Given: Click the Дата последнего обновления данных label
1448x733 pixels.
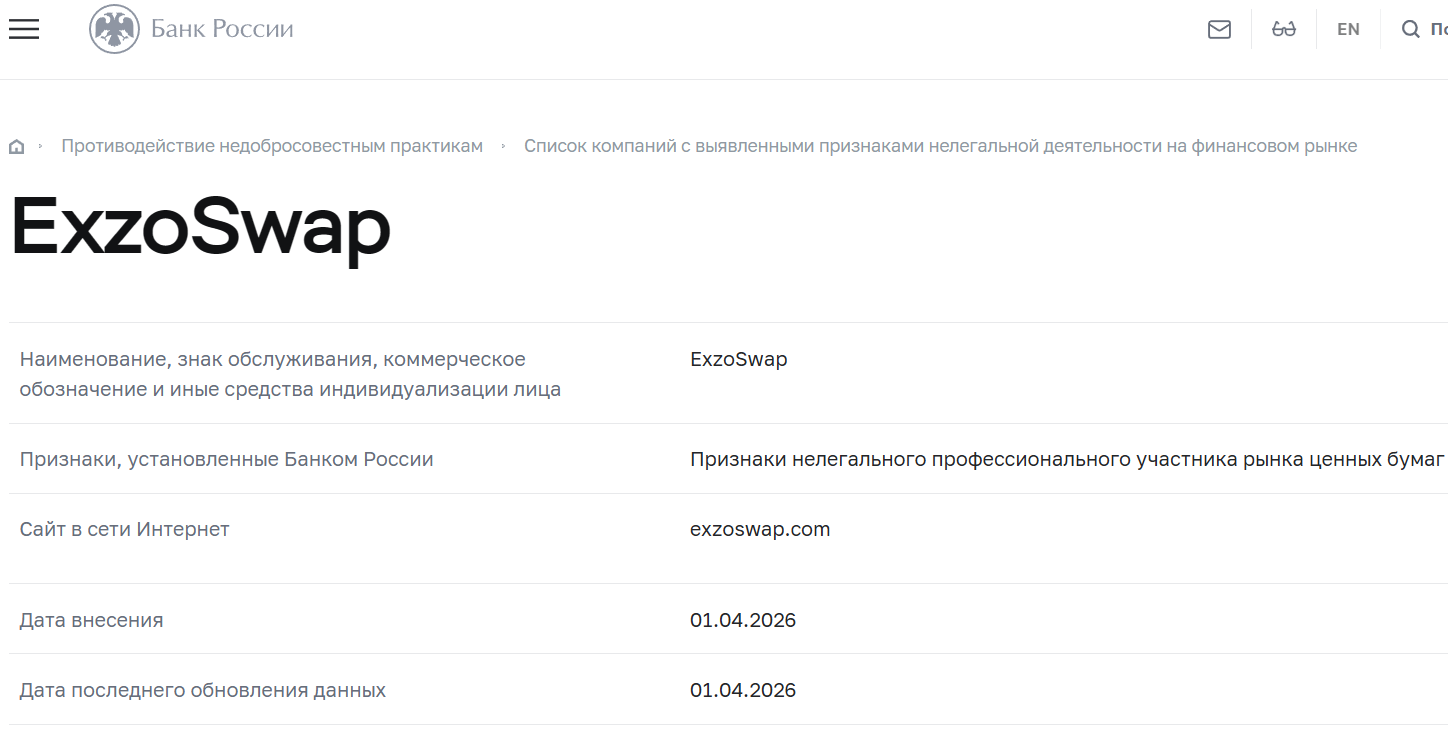Looking at the screenshot, I should click(203, 689).
